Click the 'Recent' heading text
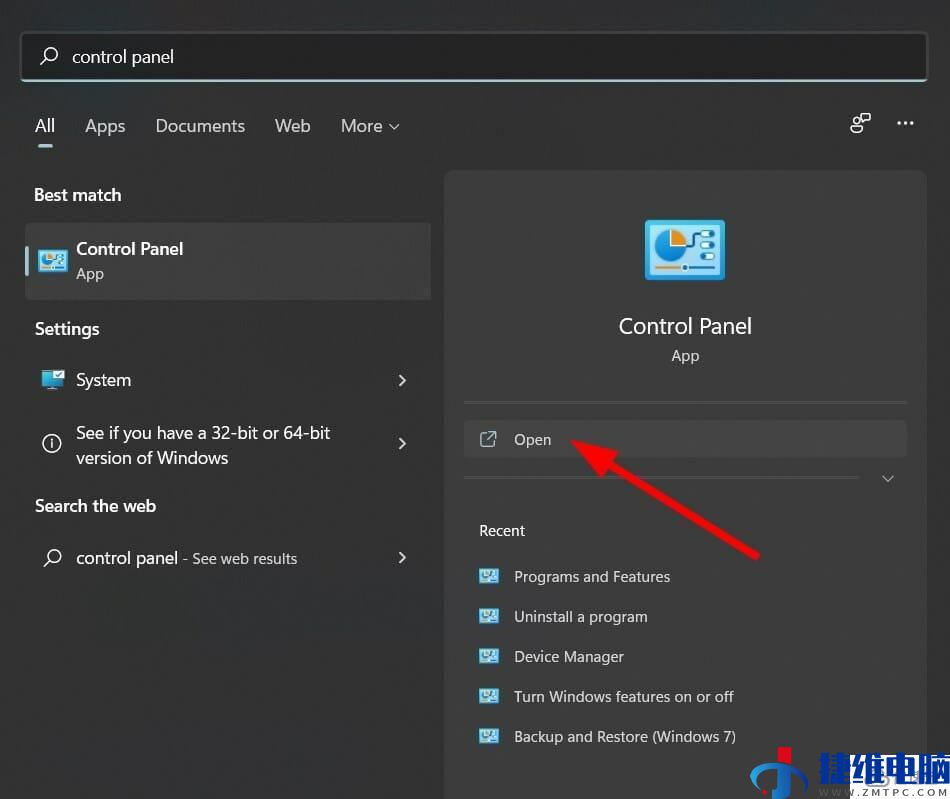 (x=502, y=531)
